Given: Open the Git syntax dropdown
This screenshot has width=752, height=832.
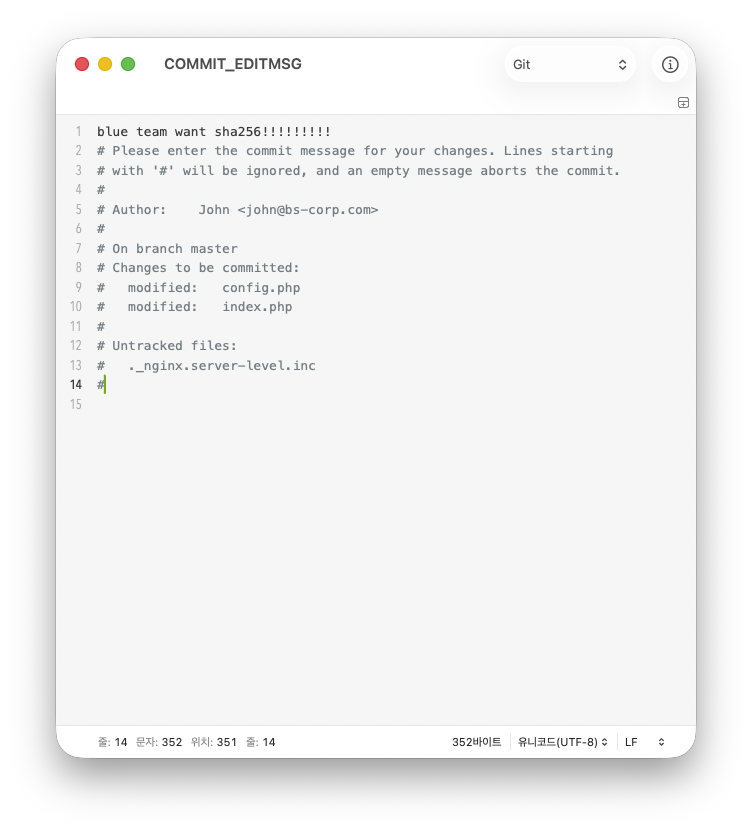Looking at the screenshot, I should coord(570,64).
